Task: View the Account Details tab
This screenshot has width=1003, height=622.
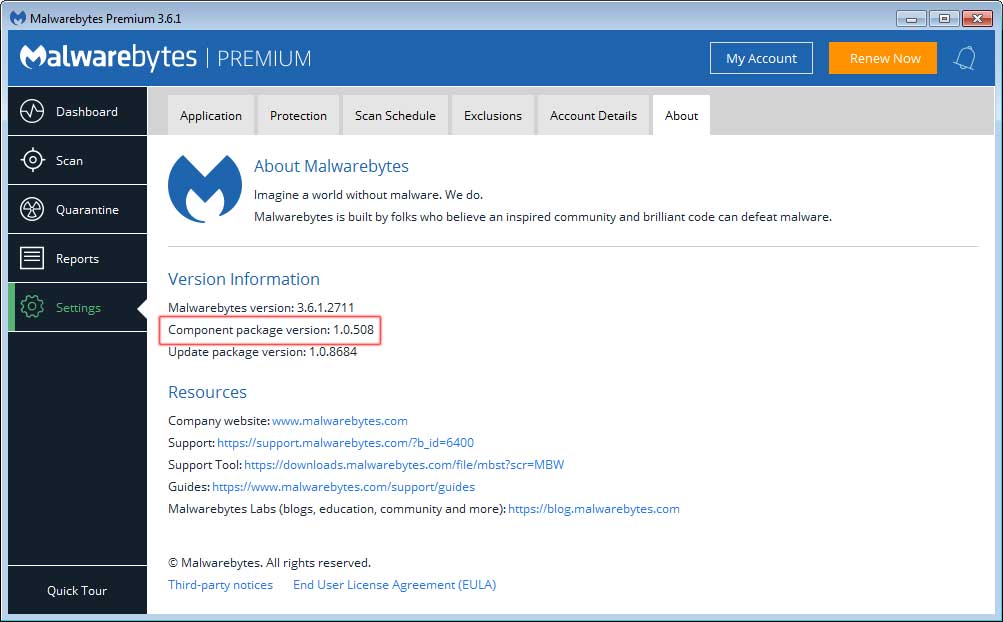Action: (x=593, y=115)
